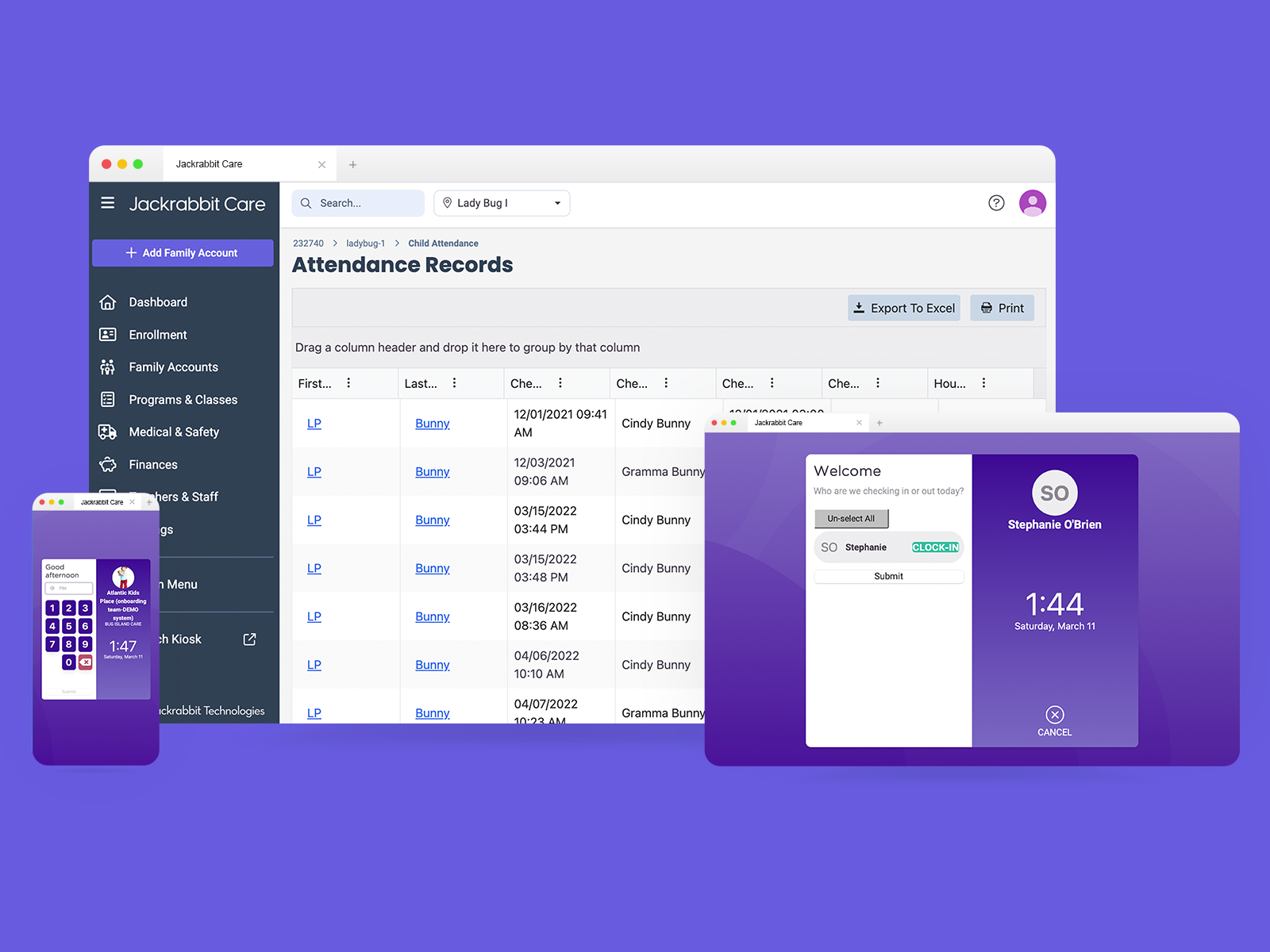Viewport: 1270px width, 952px height.
Task: Toggle Stephanie CLOCK-IN selection row
Action: pos(889,547)
